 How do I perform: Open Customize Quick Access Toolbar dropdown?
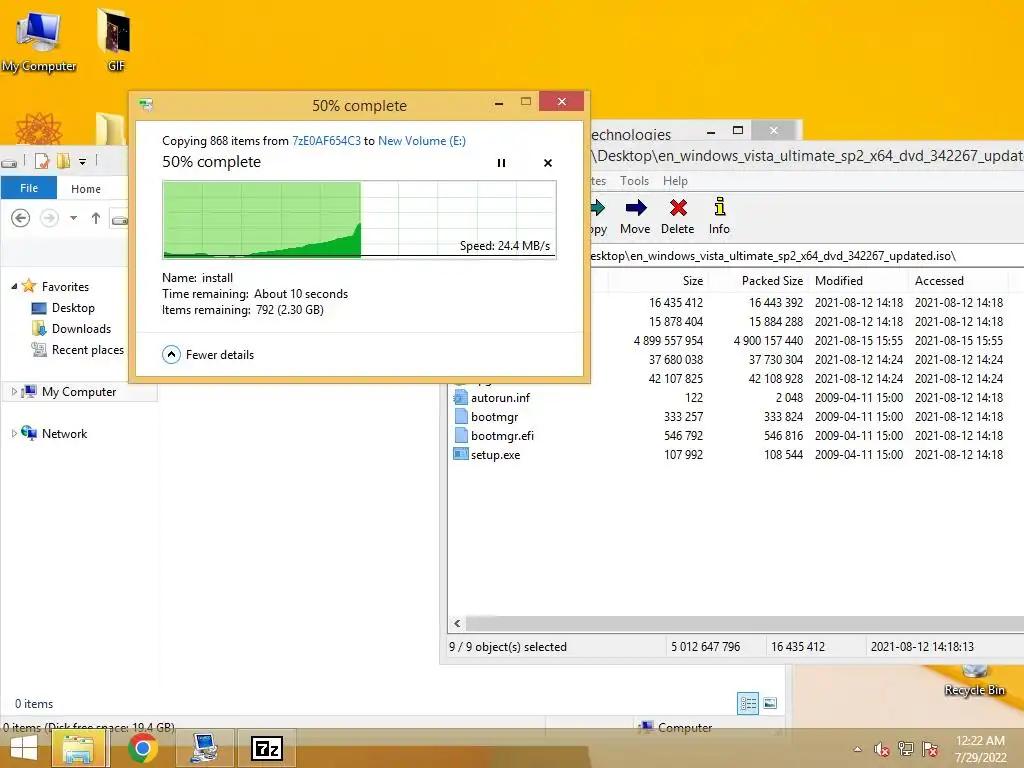(82, 161)
